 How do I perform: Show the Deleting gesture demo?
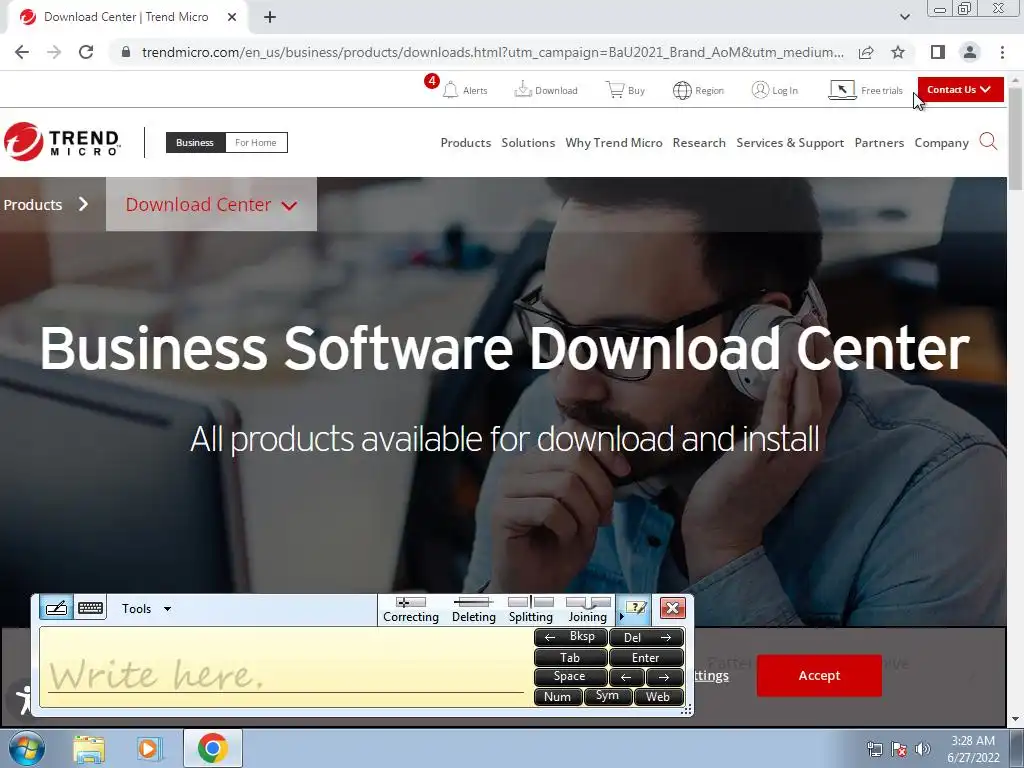tap(473, 609)
